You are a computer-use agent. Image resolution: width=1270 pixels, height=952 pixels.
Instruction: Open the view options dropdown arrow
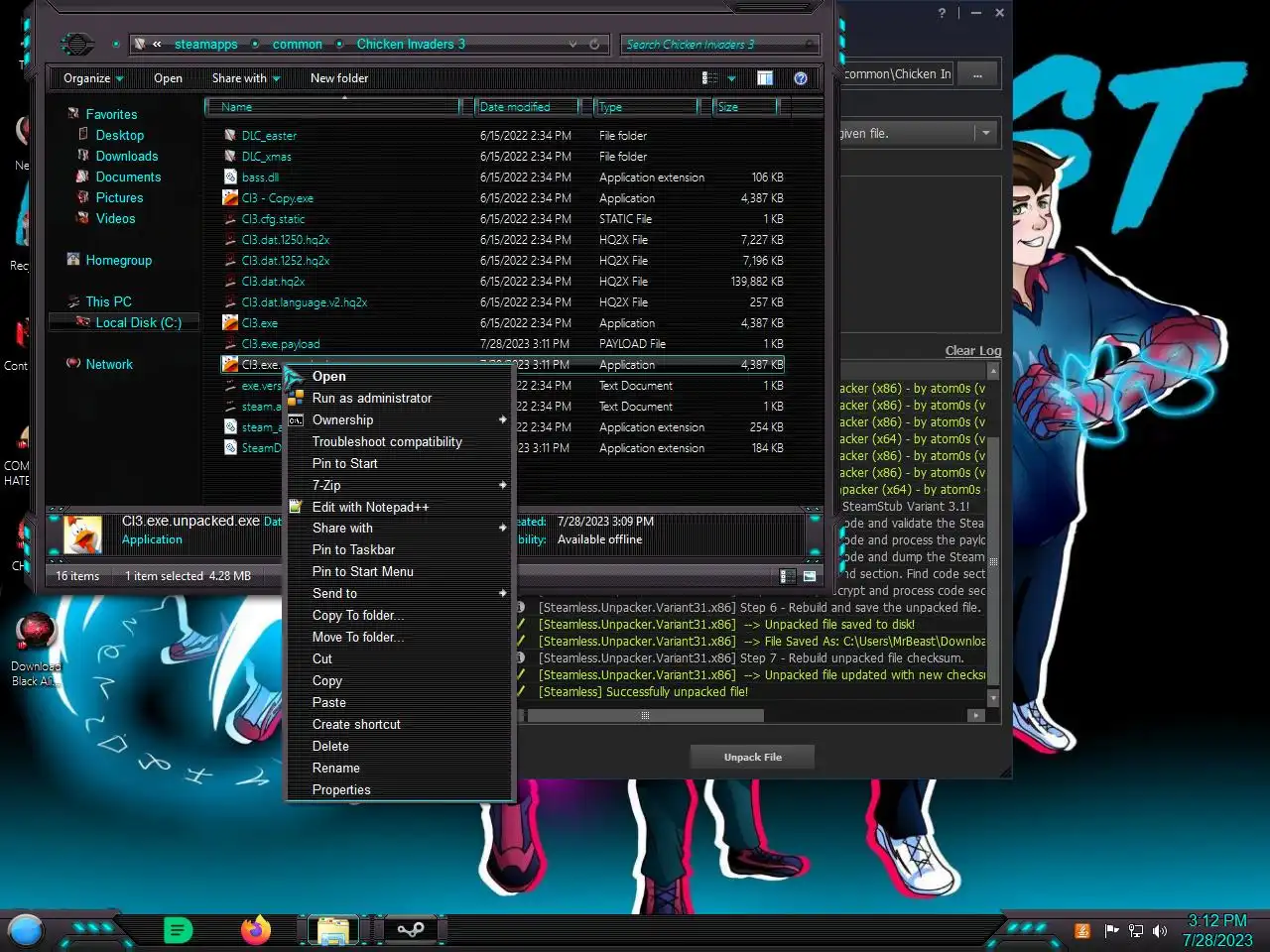click(x=732, y=78)
